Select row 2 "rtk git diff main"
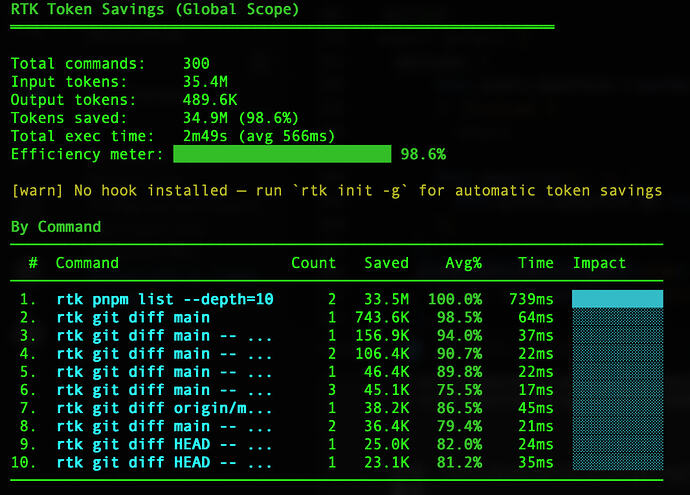690x495 pixels. coord(133,317)
